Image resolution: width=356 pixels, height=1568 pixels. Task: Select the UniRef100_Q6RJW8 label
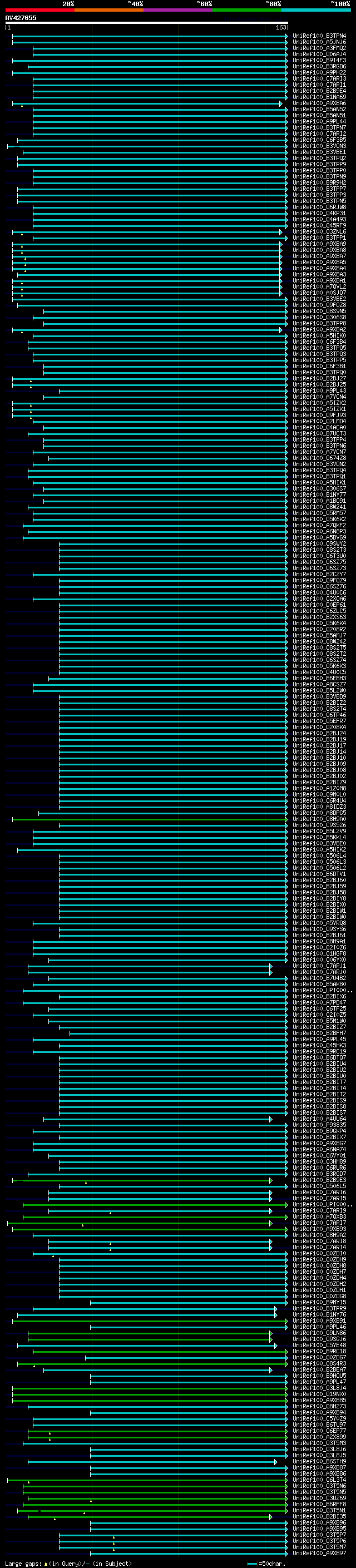point(319,207)
